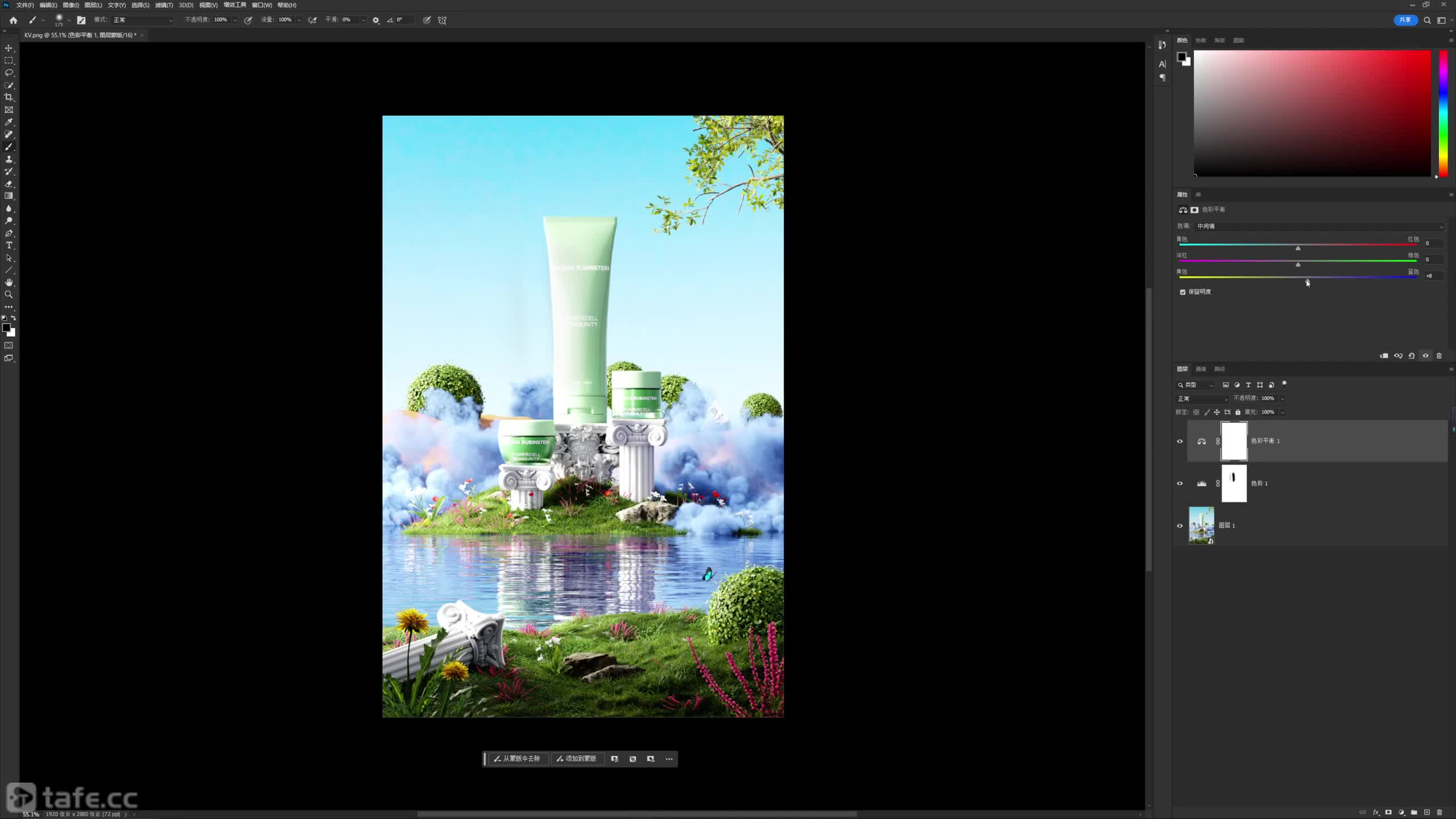
Task: Switch to the 路径 paths tab
Action: pos(1219,369)
